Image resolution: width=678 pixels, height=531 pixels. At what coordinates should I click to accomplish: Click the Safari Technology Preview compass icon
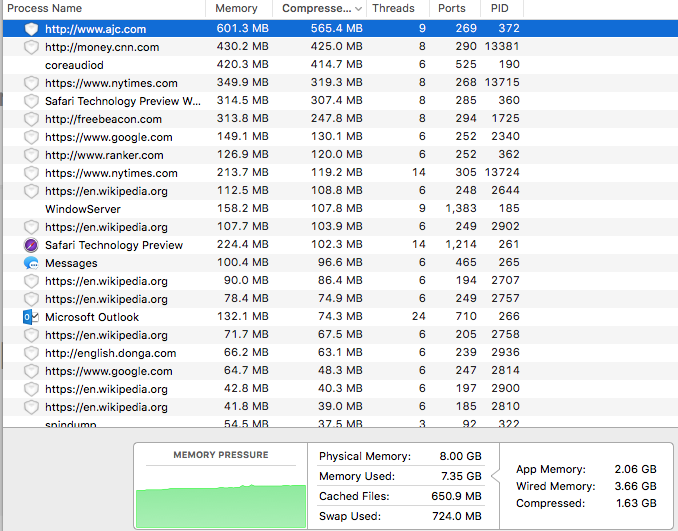pos(31,245)
